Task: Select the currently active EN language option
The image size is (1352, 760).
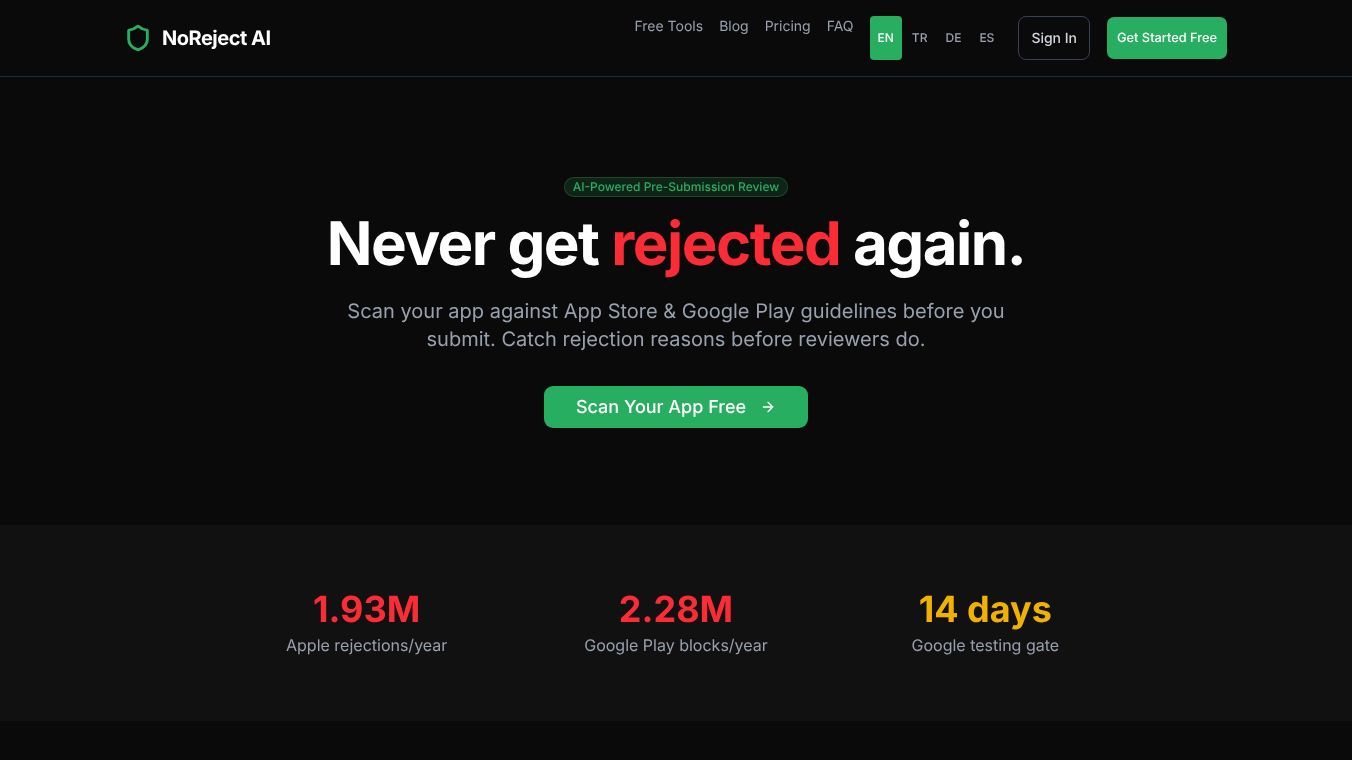Action: pos(885,38)
